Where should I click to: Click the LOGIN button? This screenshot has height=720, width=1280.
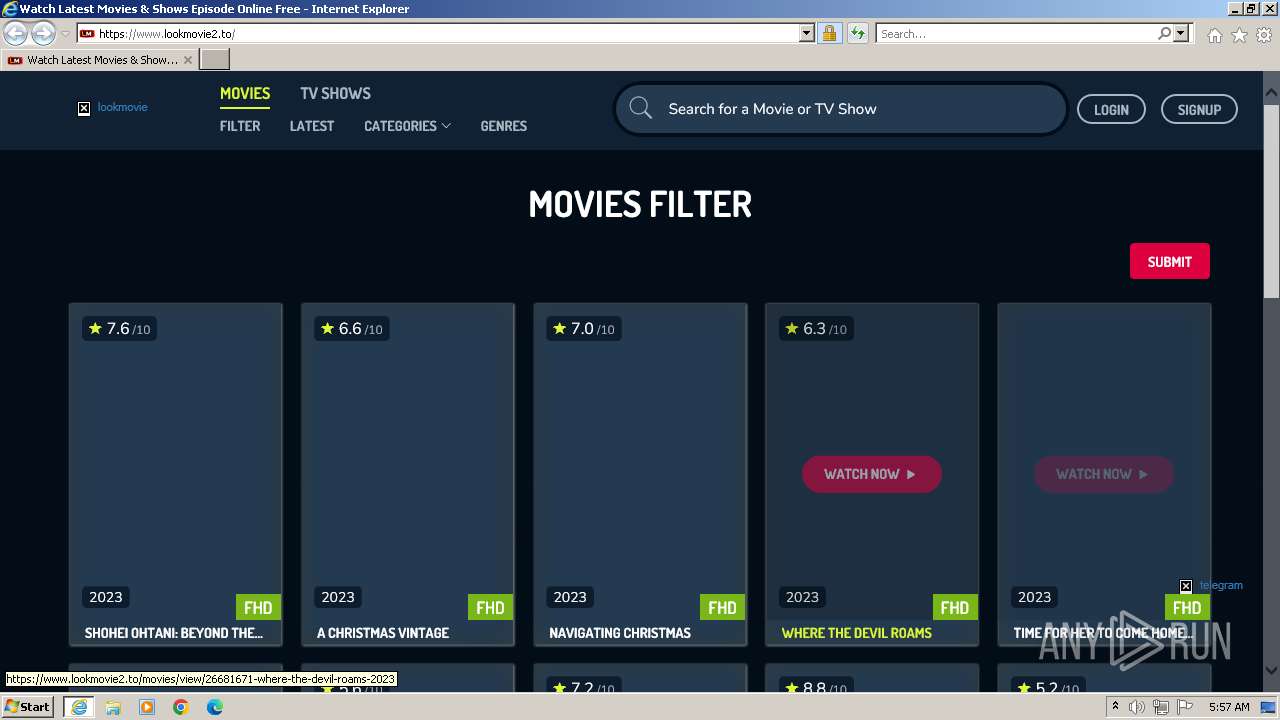tap(1111, 109)
